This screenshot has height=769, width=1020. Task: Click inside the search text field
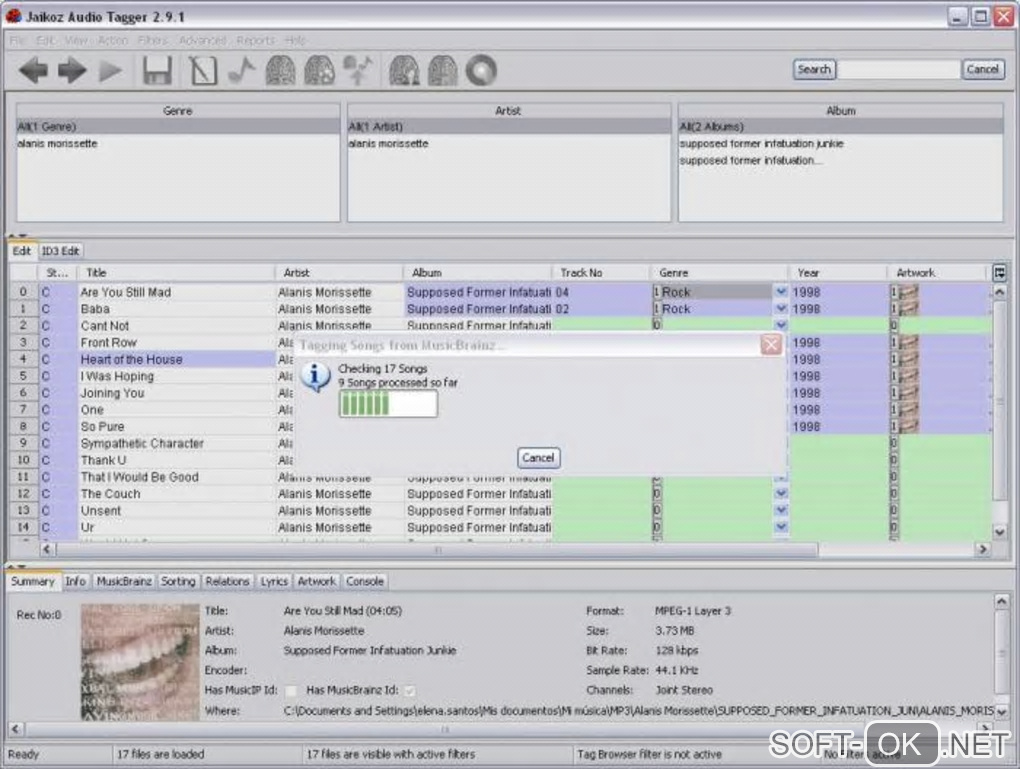coord(898,69)
